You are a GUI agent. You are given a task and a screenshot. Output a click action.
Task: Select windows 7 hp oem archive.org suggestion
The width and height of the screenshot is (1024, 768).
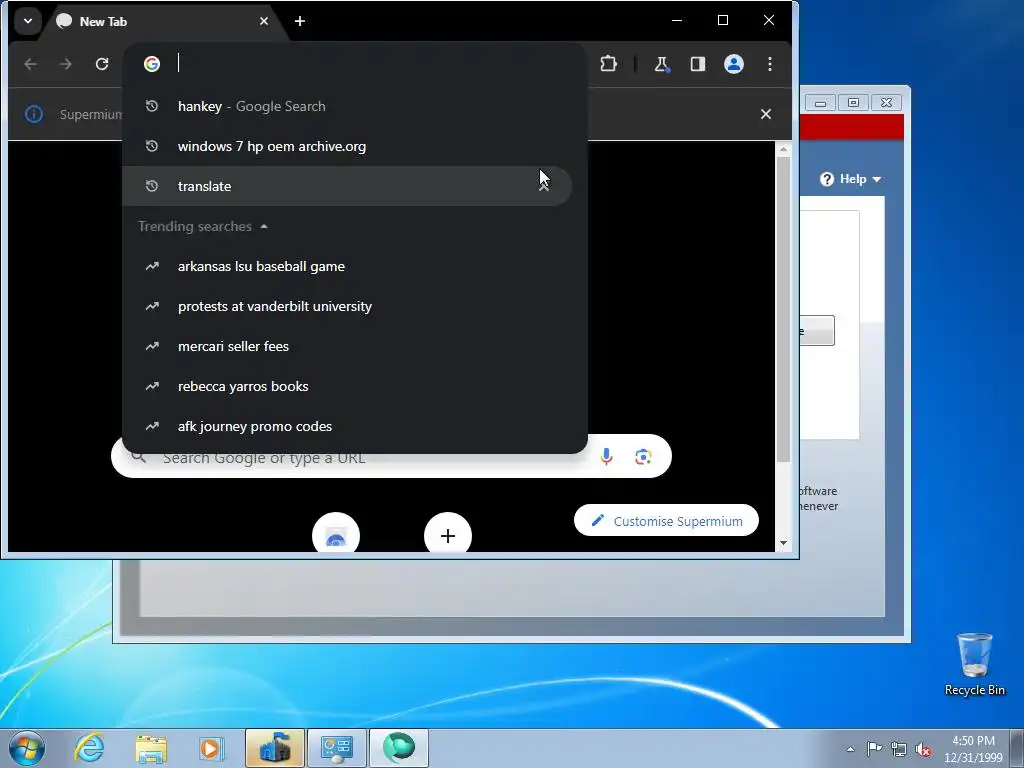[x=347, y=146]
